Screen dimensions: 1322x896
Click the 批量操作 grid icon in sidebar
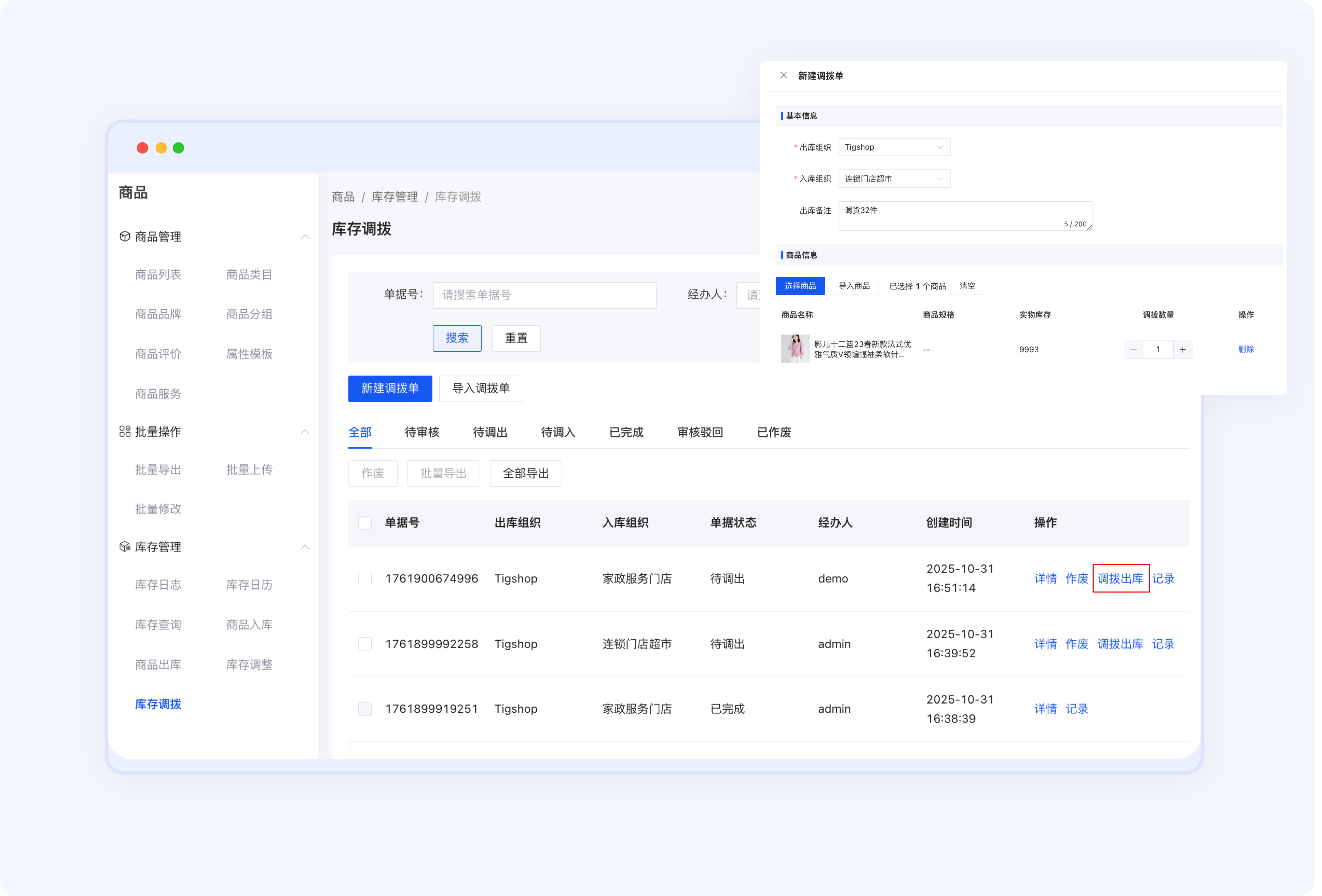pyautogui.click(x=124, y=431)
